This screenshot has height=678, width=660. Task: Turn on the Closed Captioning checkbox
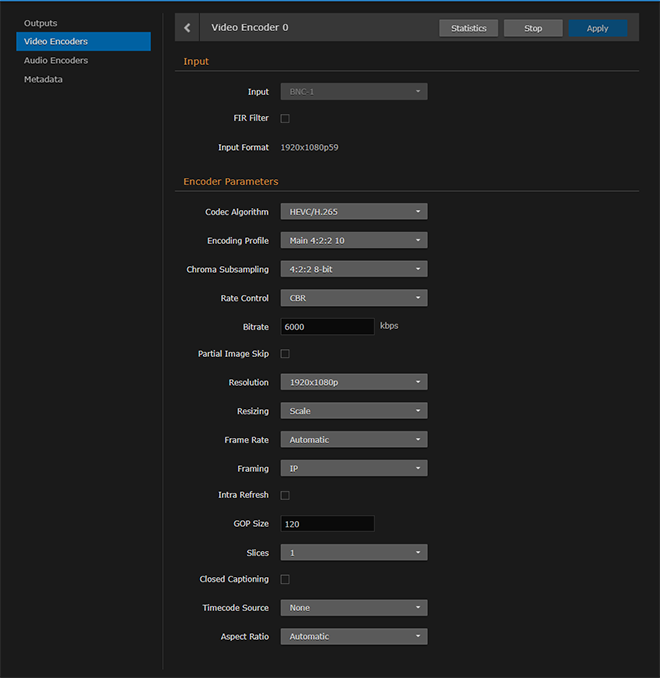[x=285, y=579]
